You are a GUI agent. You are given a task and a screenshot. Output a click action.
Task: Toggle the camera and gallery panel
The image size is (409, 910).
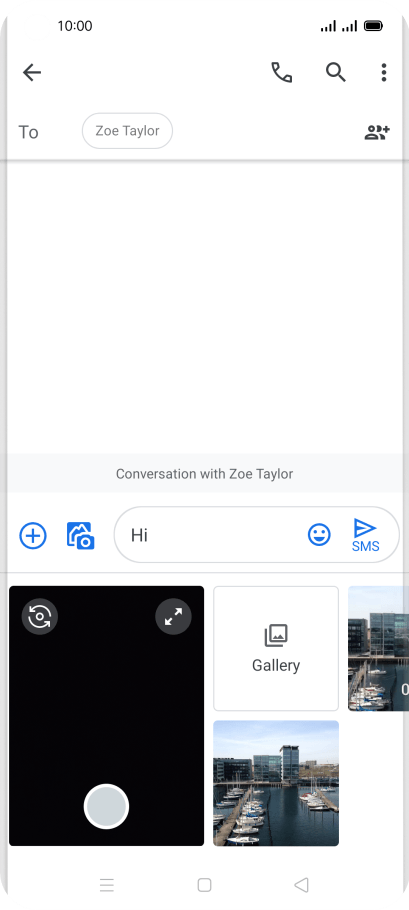point(81,535)
